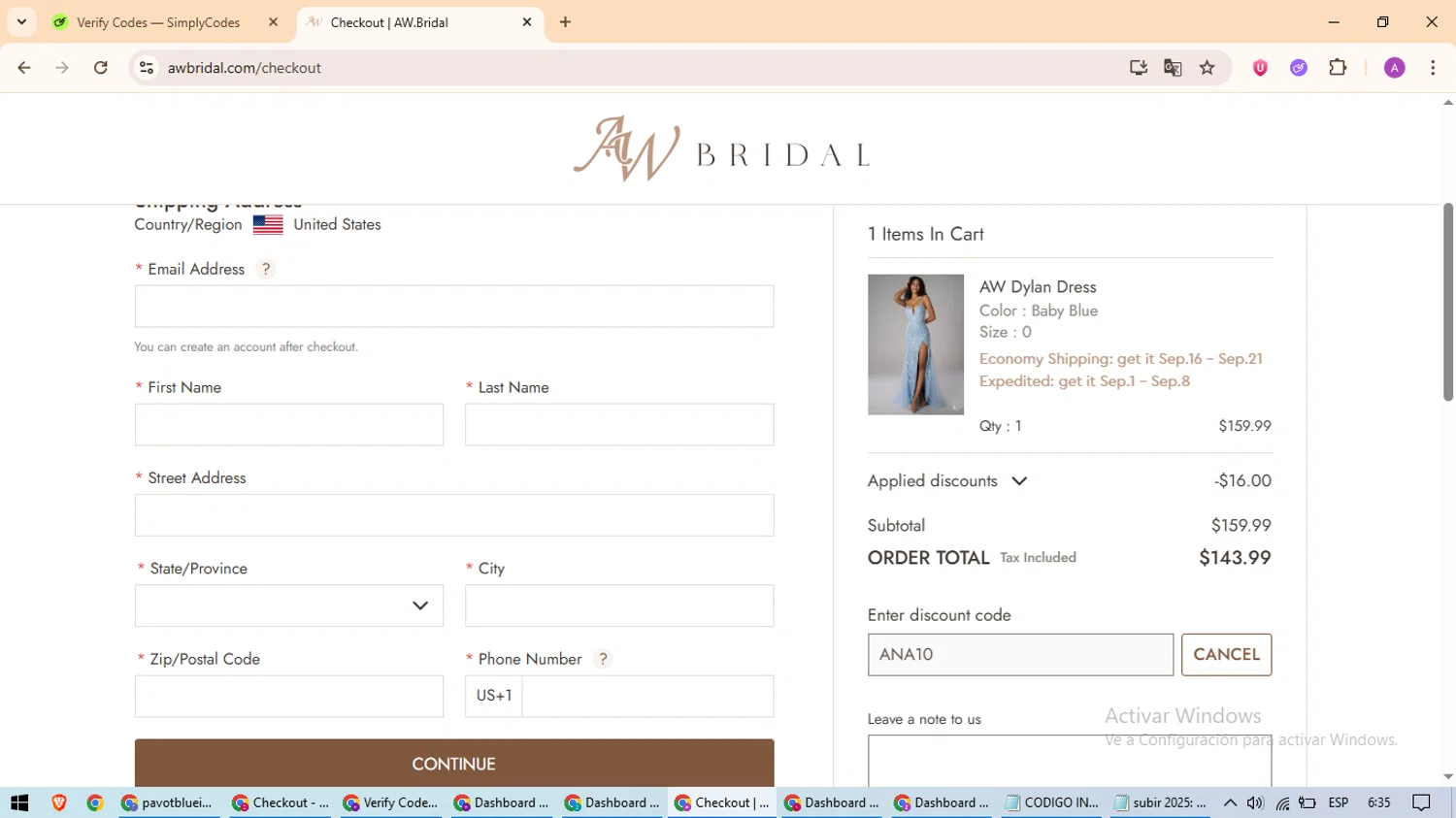This screenshot has width=1456, height=818.
Task: Open the pinned Chrome icon in taskbar
Action: tap(95, 802)
